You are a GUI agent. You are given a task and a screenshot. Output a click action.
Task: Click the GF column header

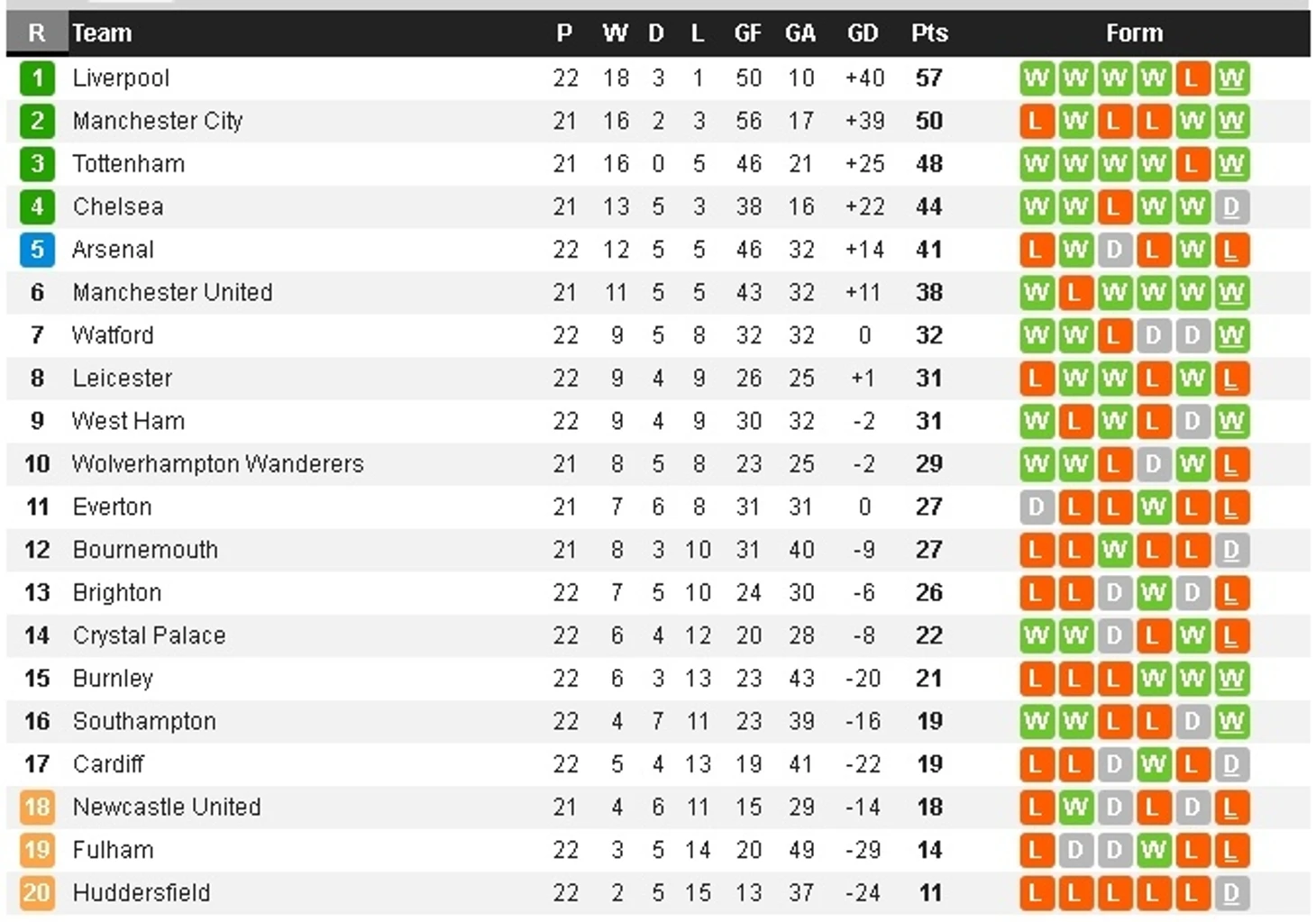(x=748, y=33)
